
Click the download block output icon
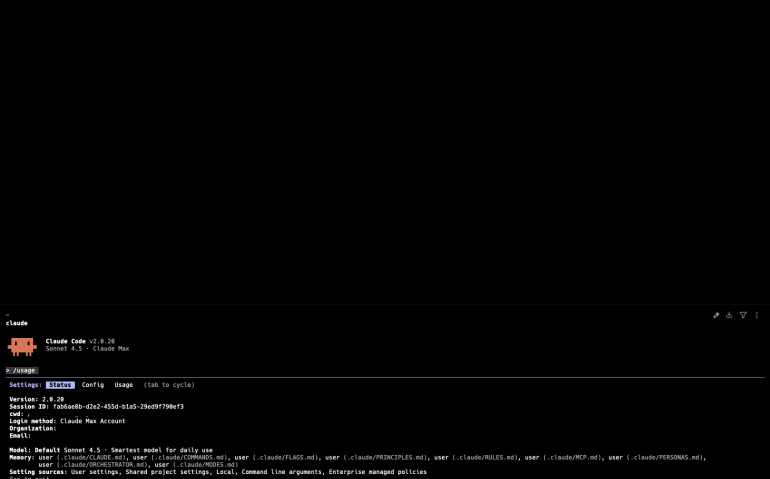pos(729,315)
